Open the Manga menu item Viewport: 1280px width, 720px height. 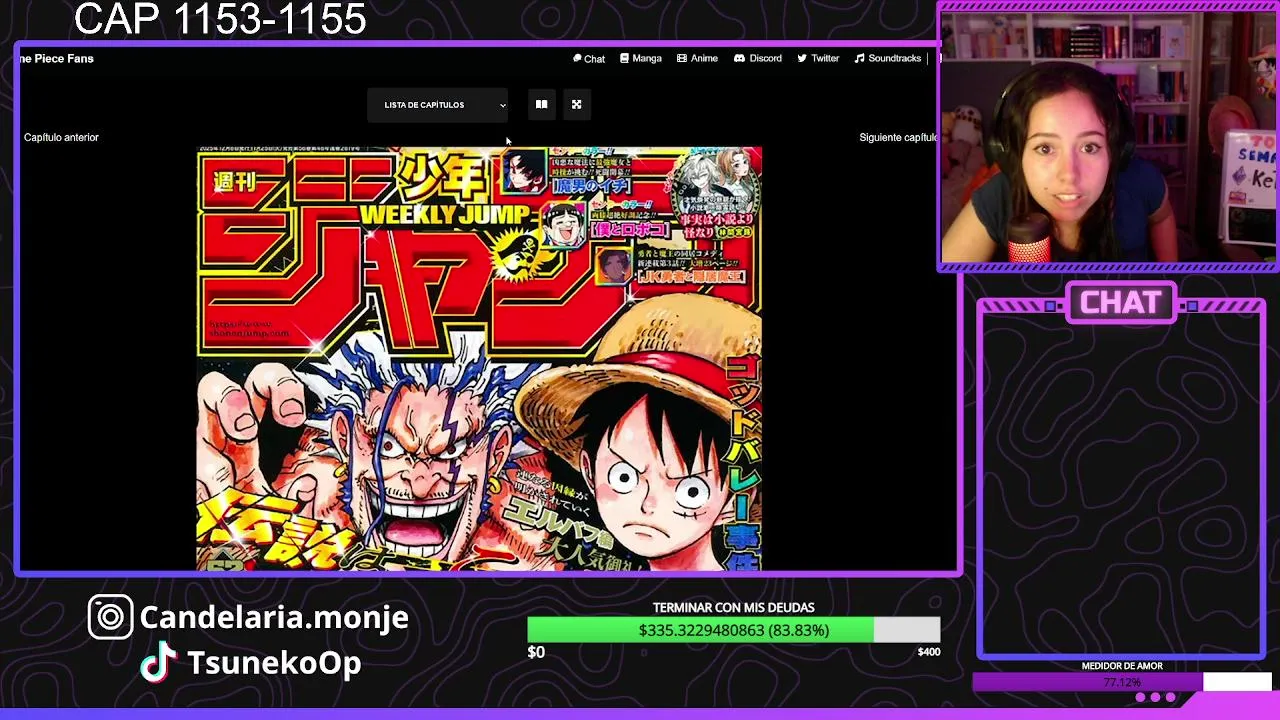tap(641, 59)
